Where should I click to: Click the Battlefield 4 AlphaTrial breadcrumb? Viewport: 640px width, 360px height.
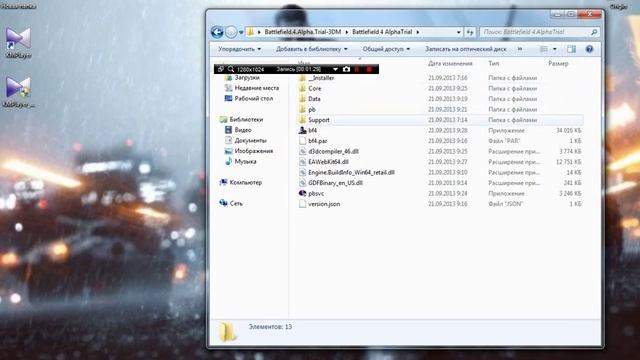point(382,32)
